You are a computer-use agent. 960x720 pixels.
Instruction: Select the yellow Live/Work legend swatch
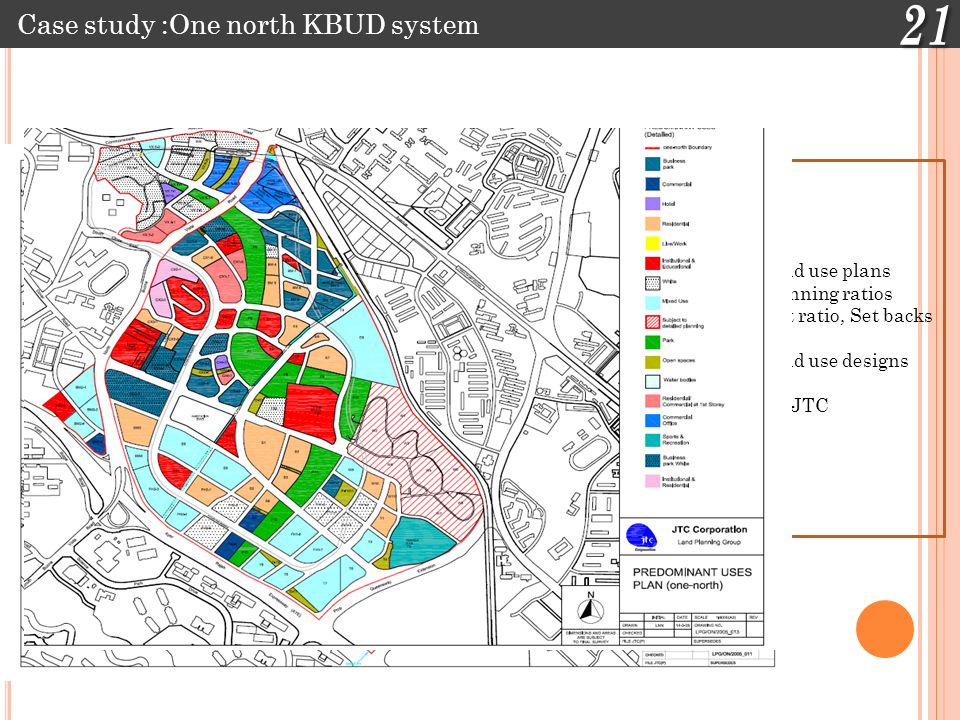[x=652, y=243]
